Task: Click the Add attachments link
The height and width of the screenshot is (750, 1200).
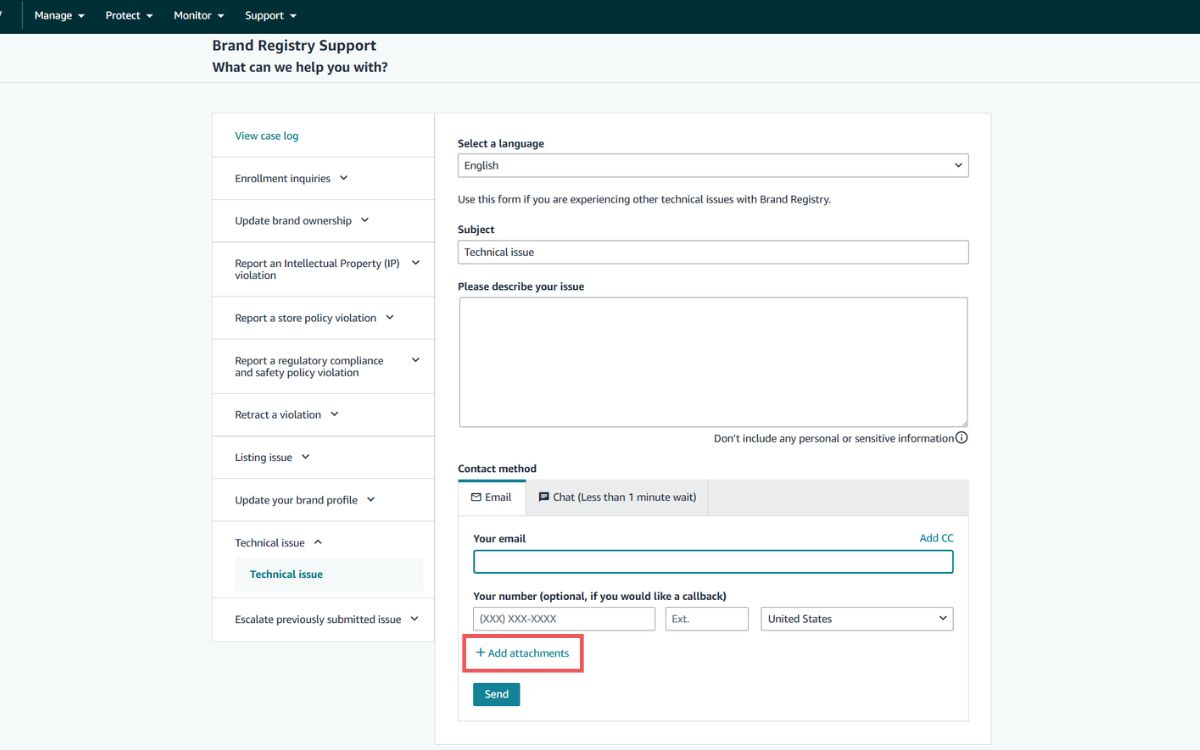Action: click(x=522, y=653)
